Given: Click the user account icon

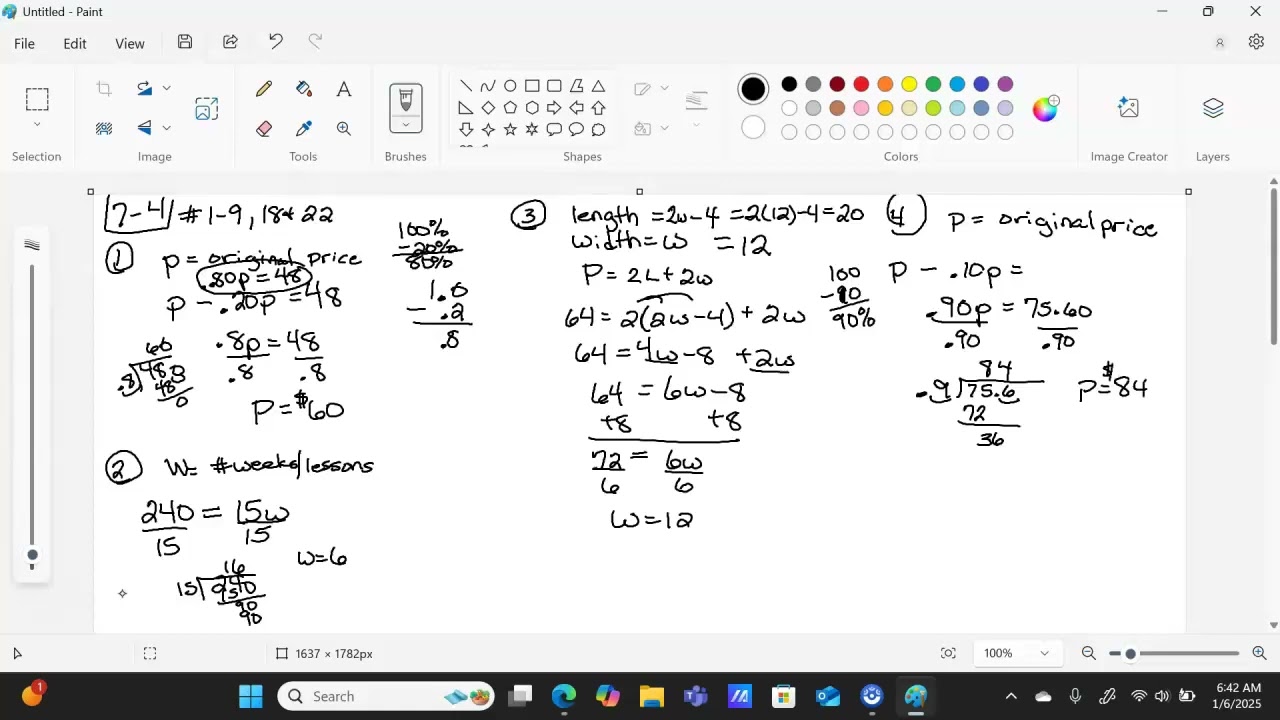Looking at the screenshot, I should [x=1220, y=43].
